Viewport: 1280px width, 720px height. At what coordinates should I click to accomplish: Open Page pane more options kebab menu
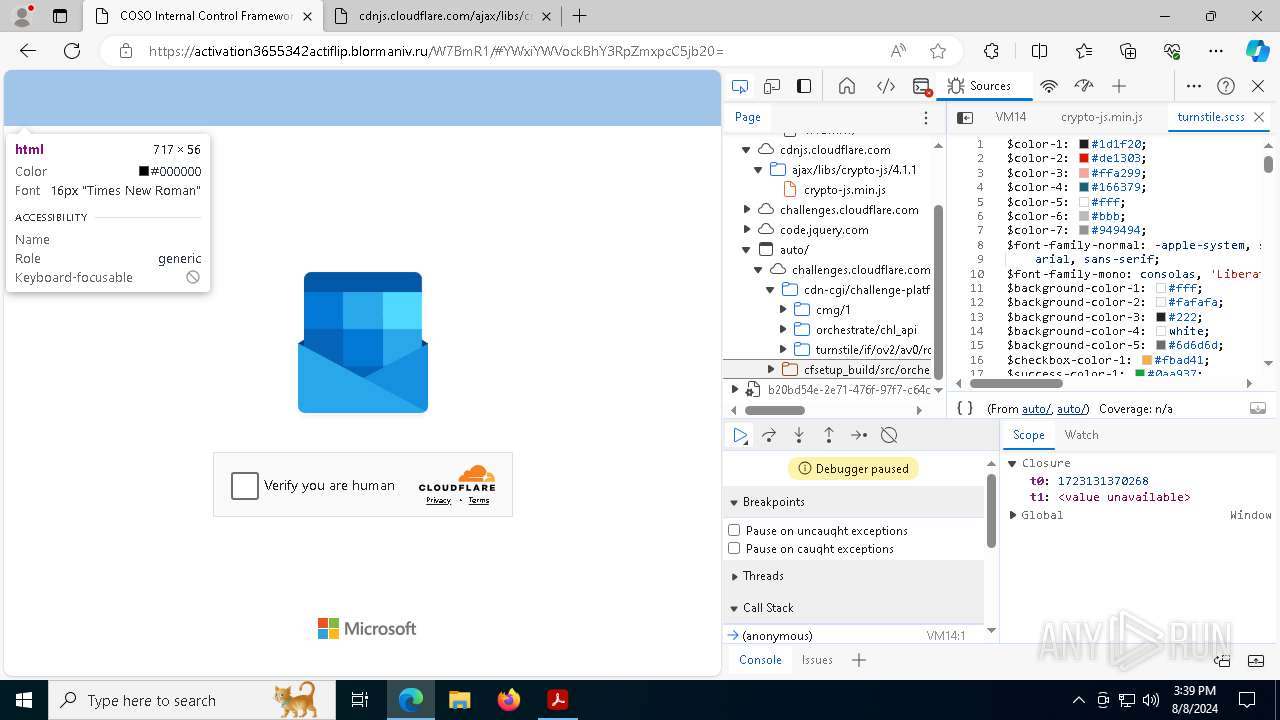(x=926, y=117)
